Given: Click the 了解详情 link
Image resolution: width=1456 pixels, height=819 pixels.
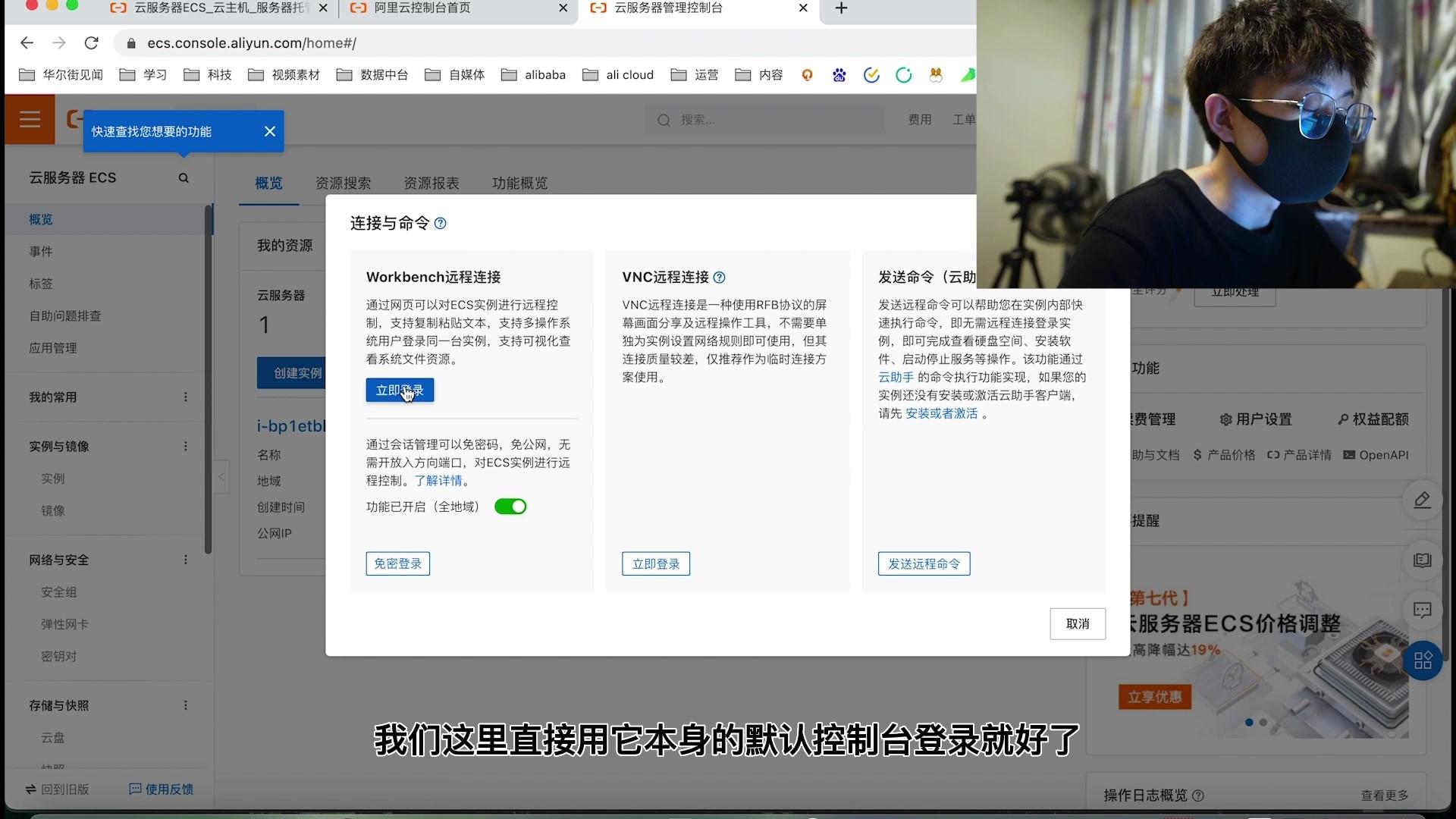Looking at the screenshot, I should 438,481.
